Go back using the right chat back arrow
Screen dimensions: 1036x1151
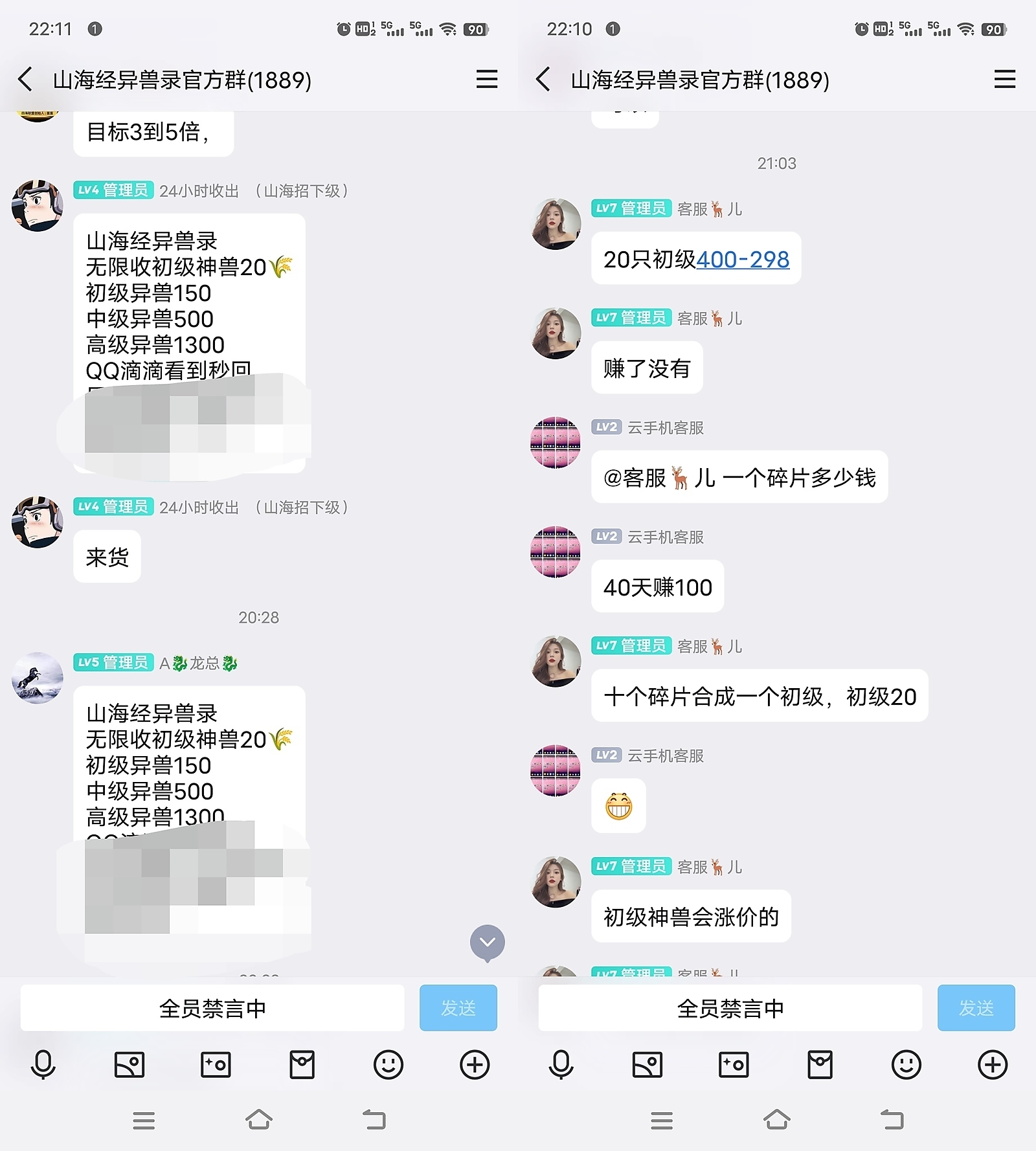[x=543, y=80]
